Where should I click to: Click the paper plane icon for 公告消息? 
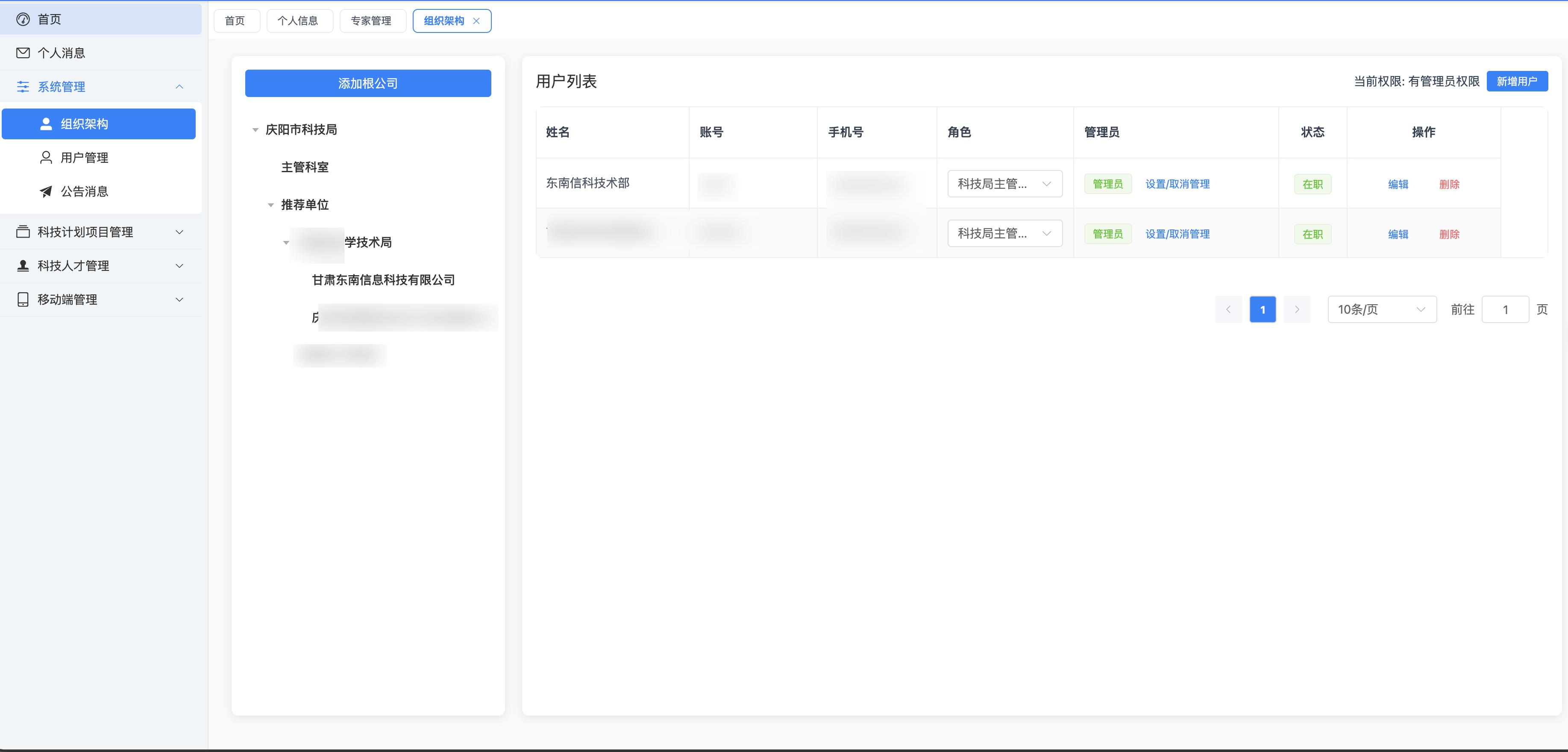[46, 192]
